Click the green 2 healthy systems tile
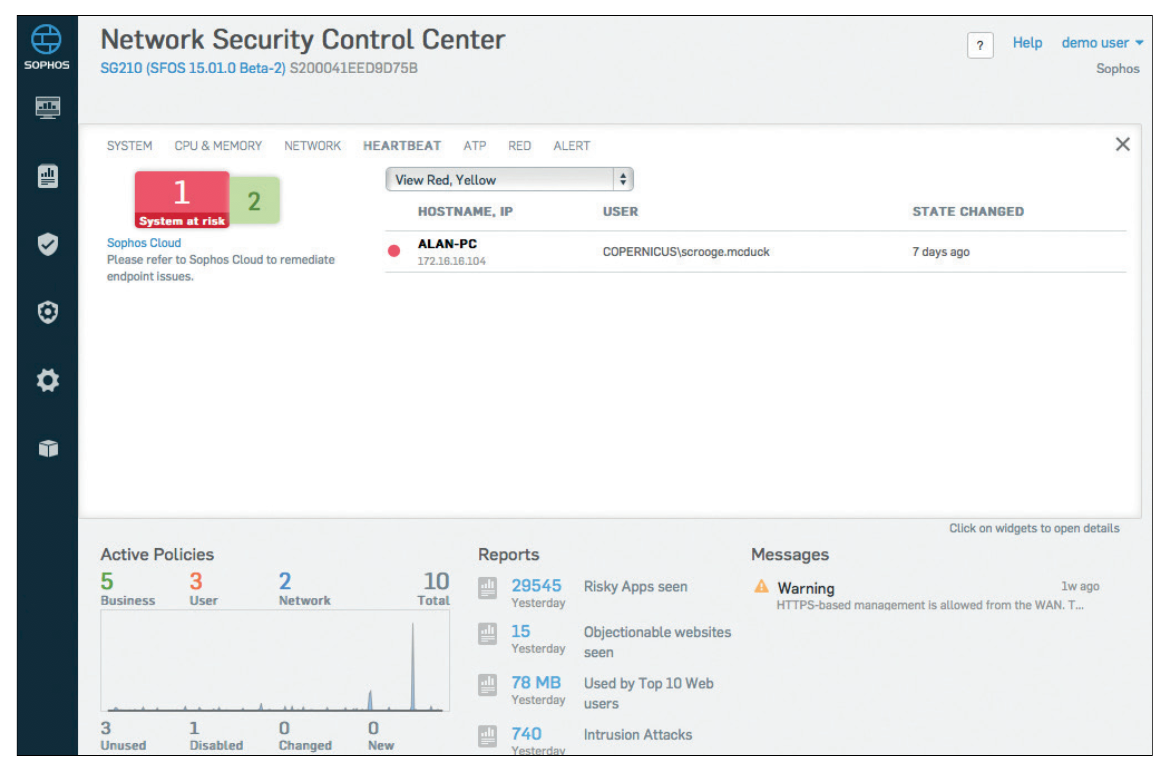Viewport: 1168px width, 768px height. (255, 200)
